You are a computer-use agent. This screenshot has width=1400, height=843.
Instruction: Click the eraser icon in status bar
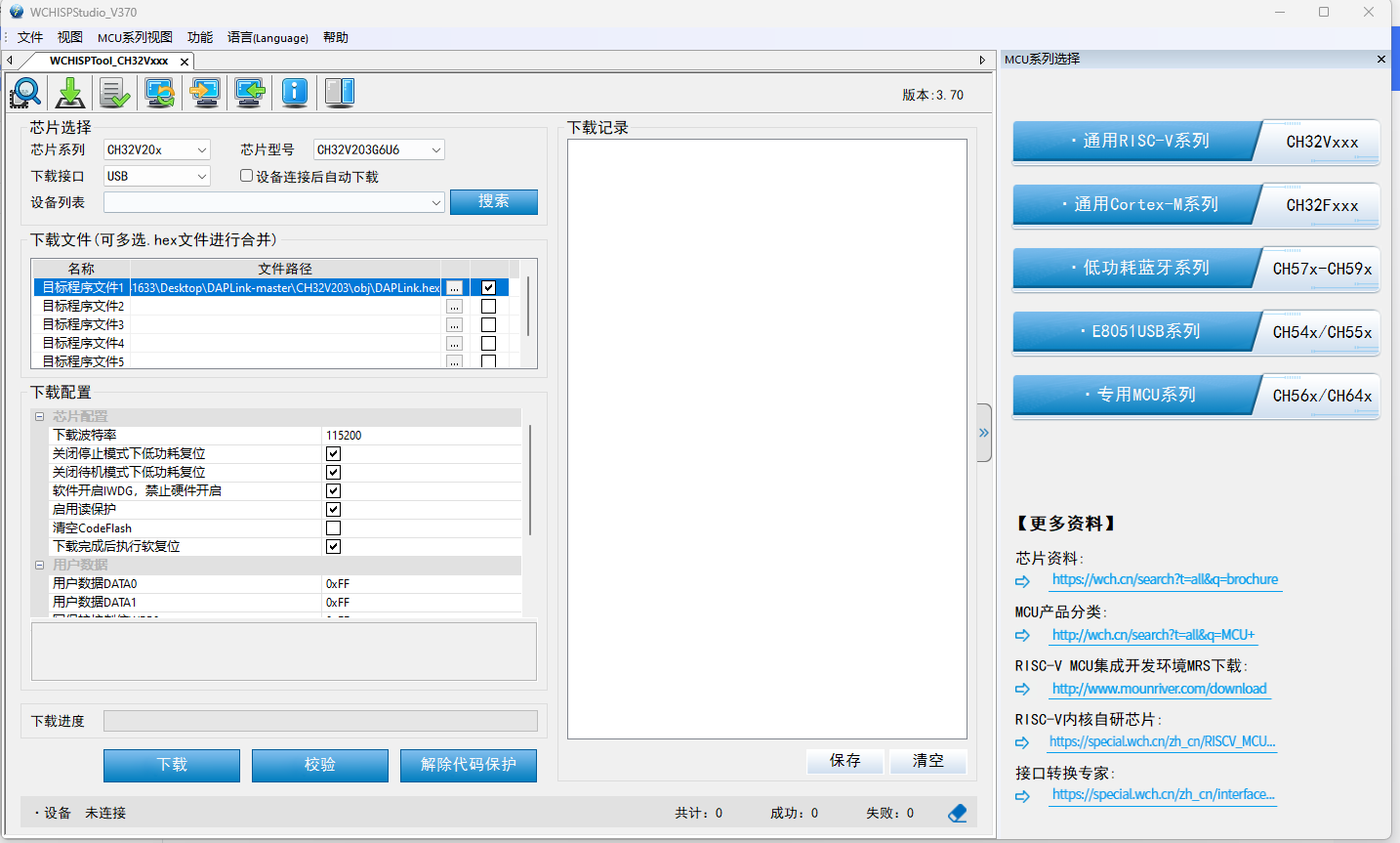pos(958,813)
